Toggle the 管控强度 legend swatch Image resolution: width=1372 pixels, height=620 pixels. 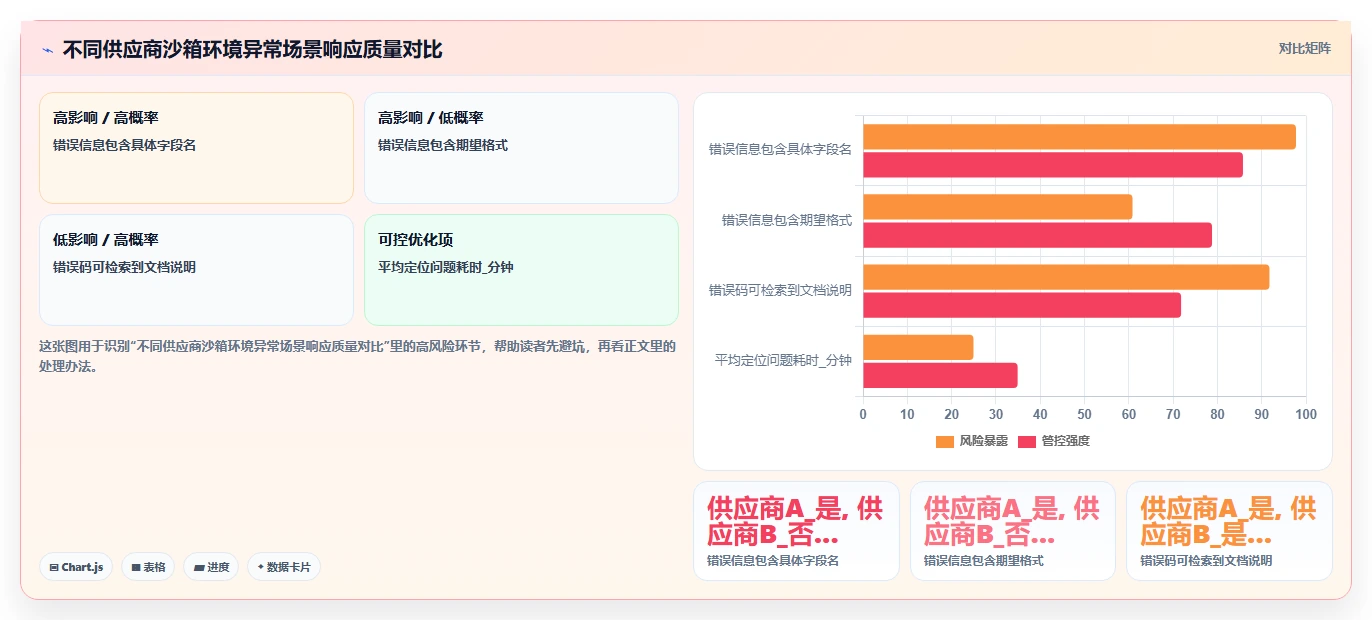point(1027,441)
